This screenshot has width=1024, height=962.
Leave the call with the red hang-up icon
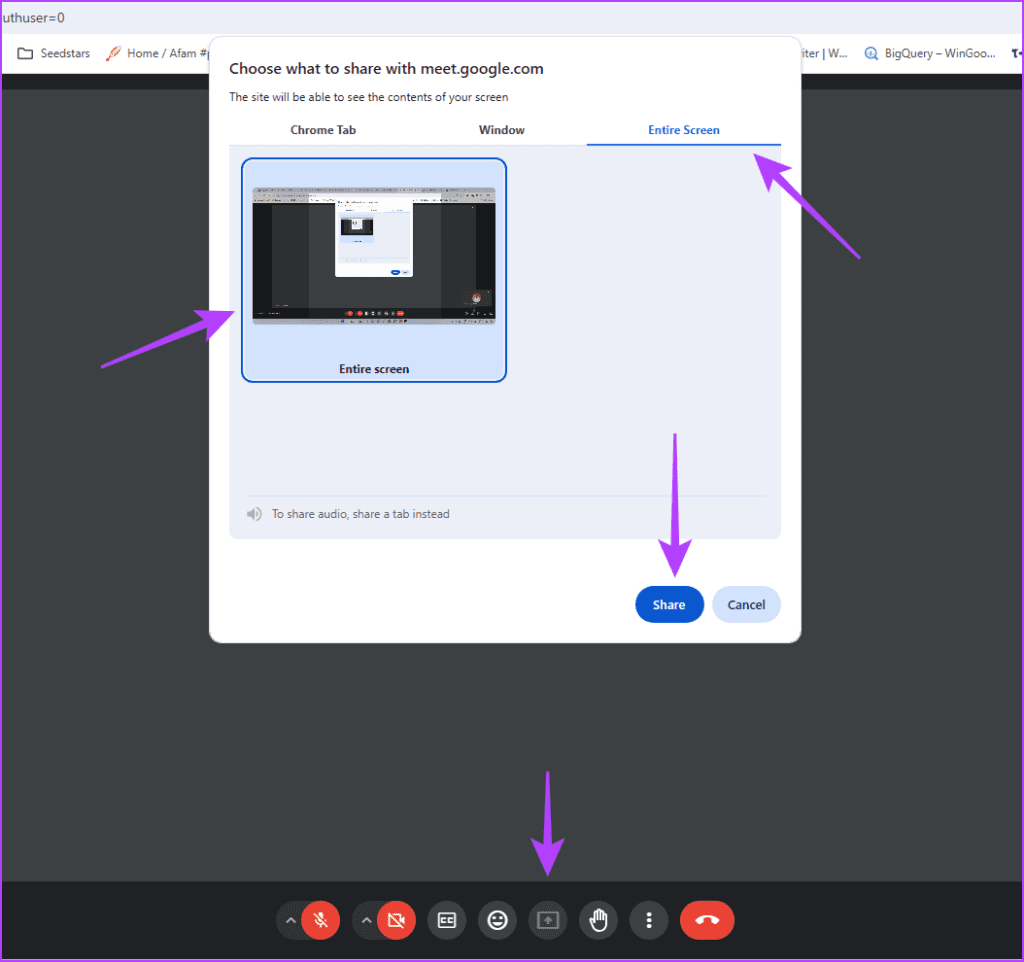[x=707, y=920]
